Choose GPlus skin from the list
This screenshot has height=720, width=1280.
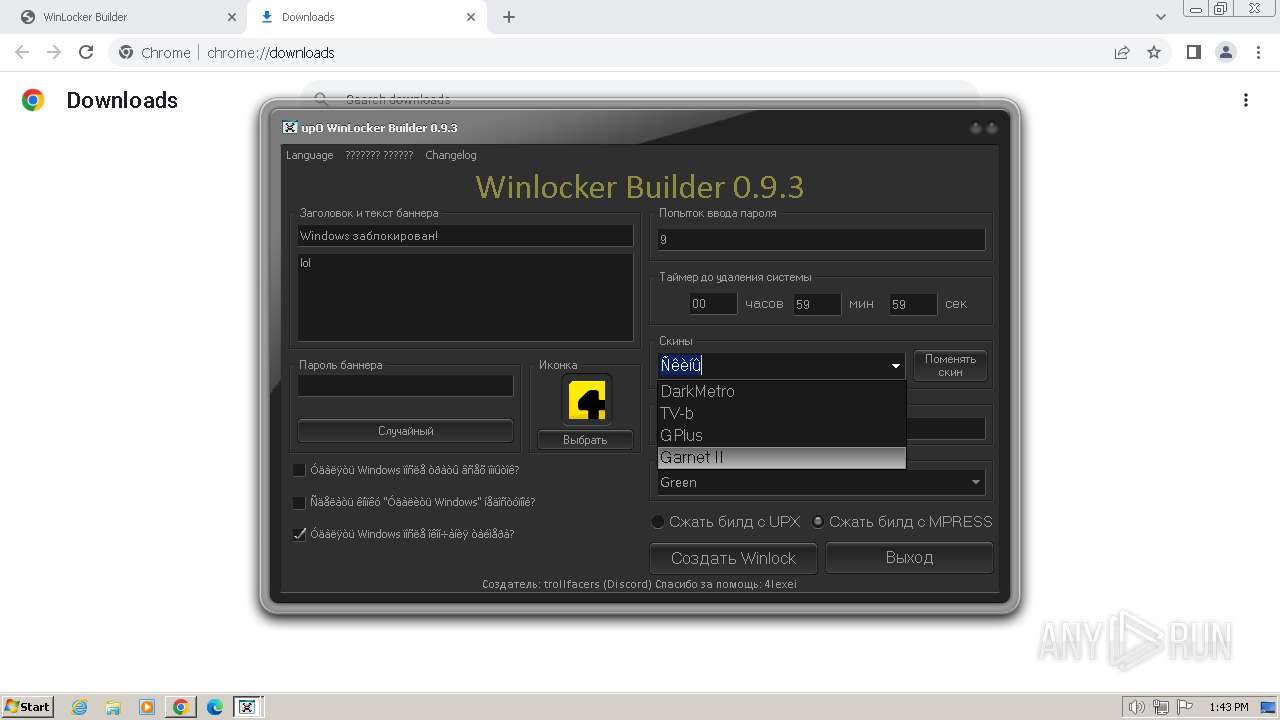coord(781,435)
